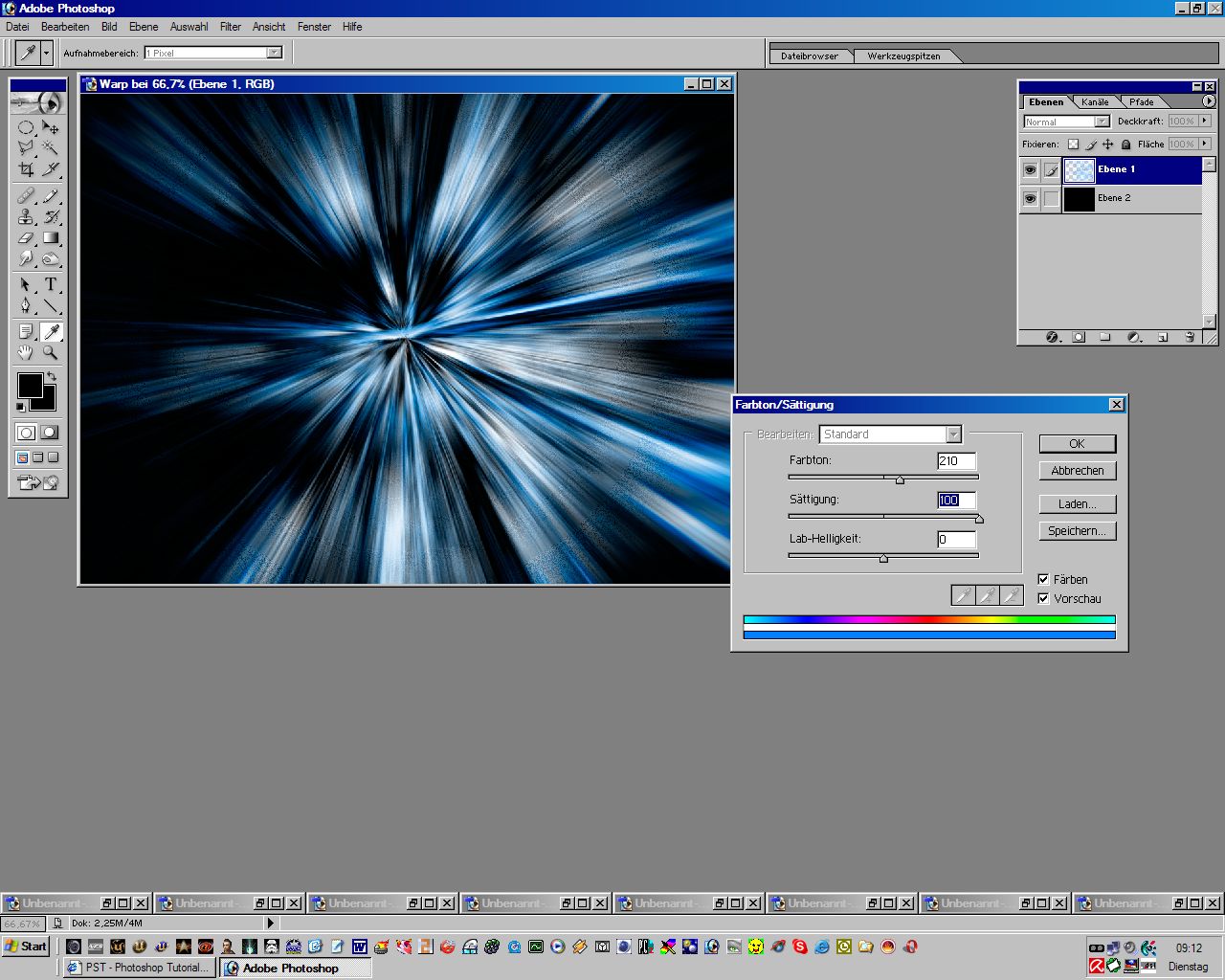Lock image pixels with brush icon
Screen dimensions: 1225x980
coord(1091,145)
